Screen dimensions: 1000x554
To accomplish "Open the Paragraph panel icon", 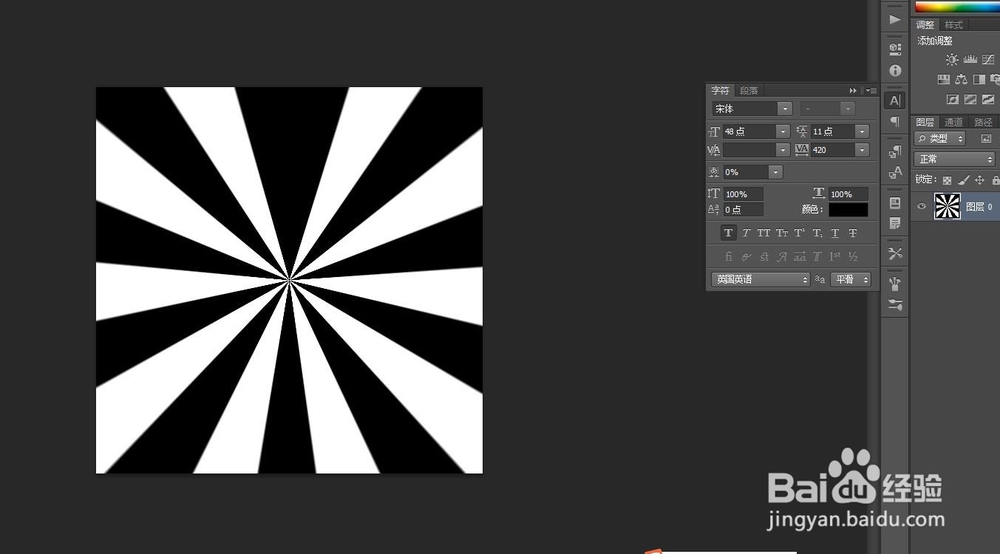I will (895, 121).
